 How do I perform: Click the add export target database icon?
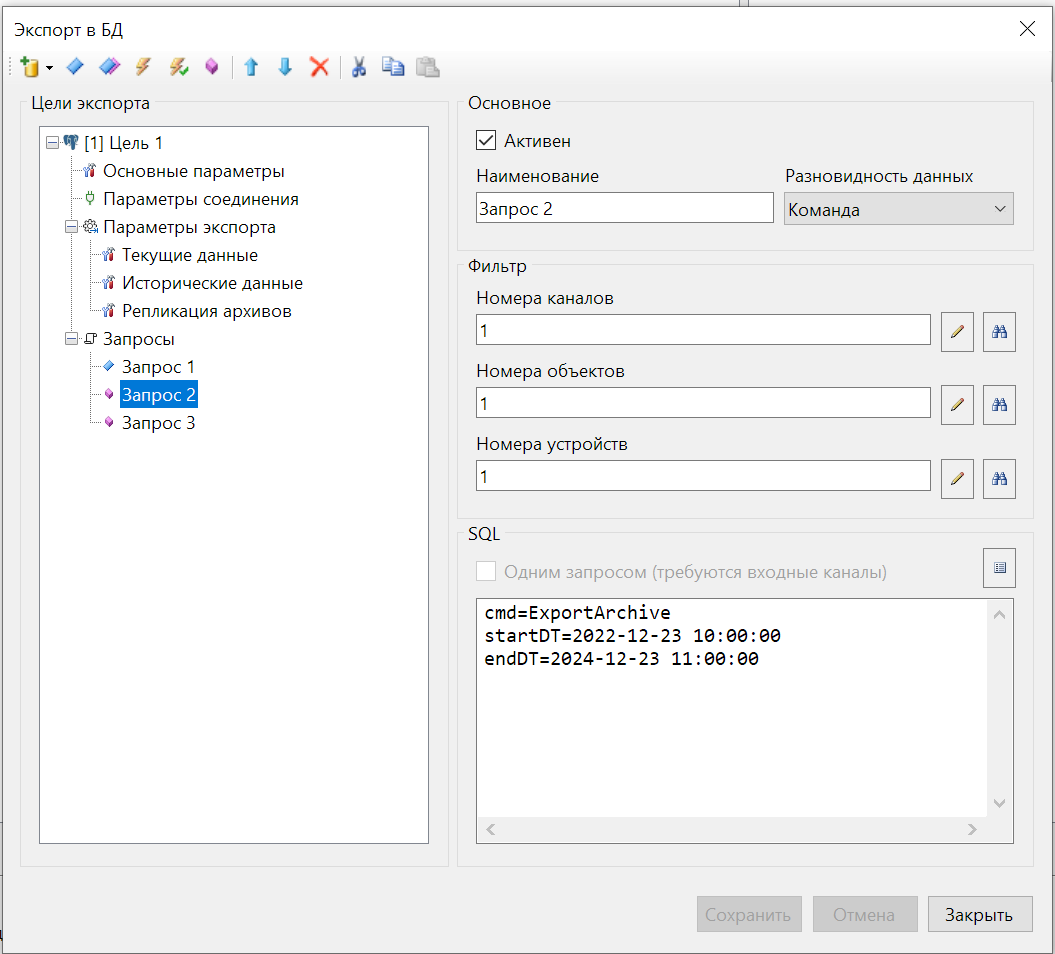(30, 67)
